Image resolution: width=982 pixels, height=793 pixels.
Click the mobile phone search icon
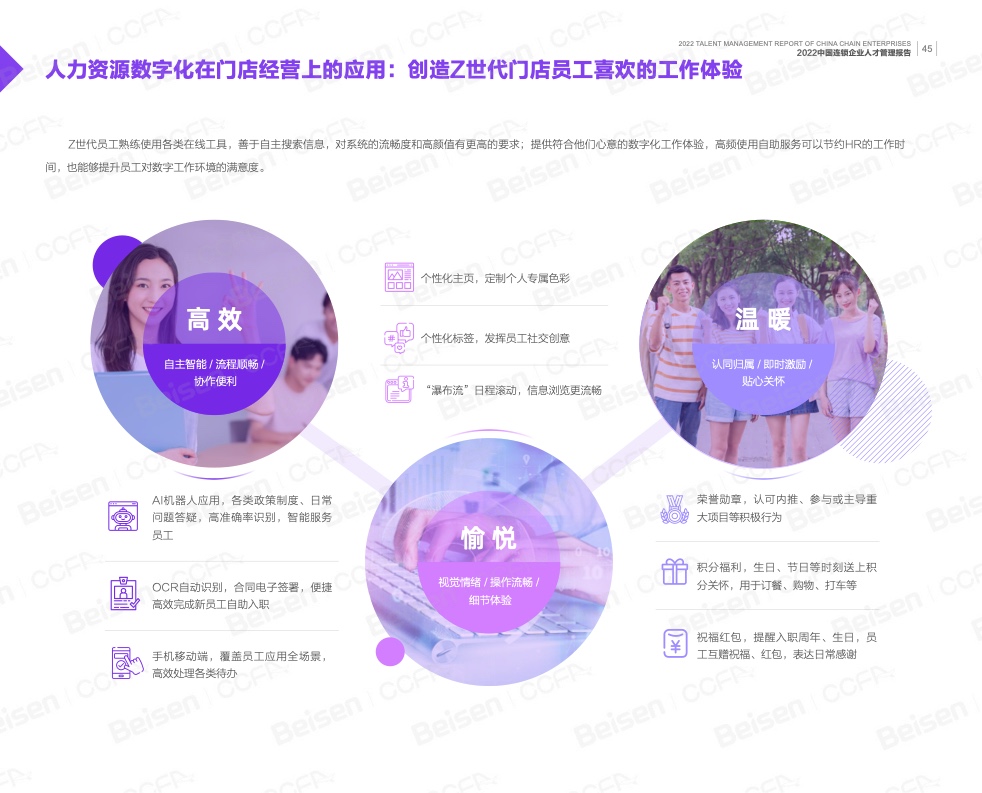coord(124,663)
